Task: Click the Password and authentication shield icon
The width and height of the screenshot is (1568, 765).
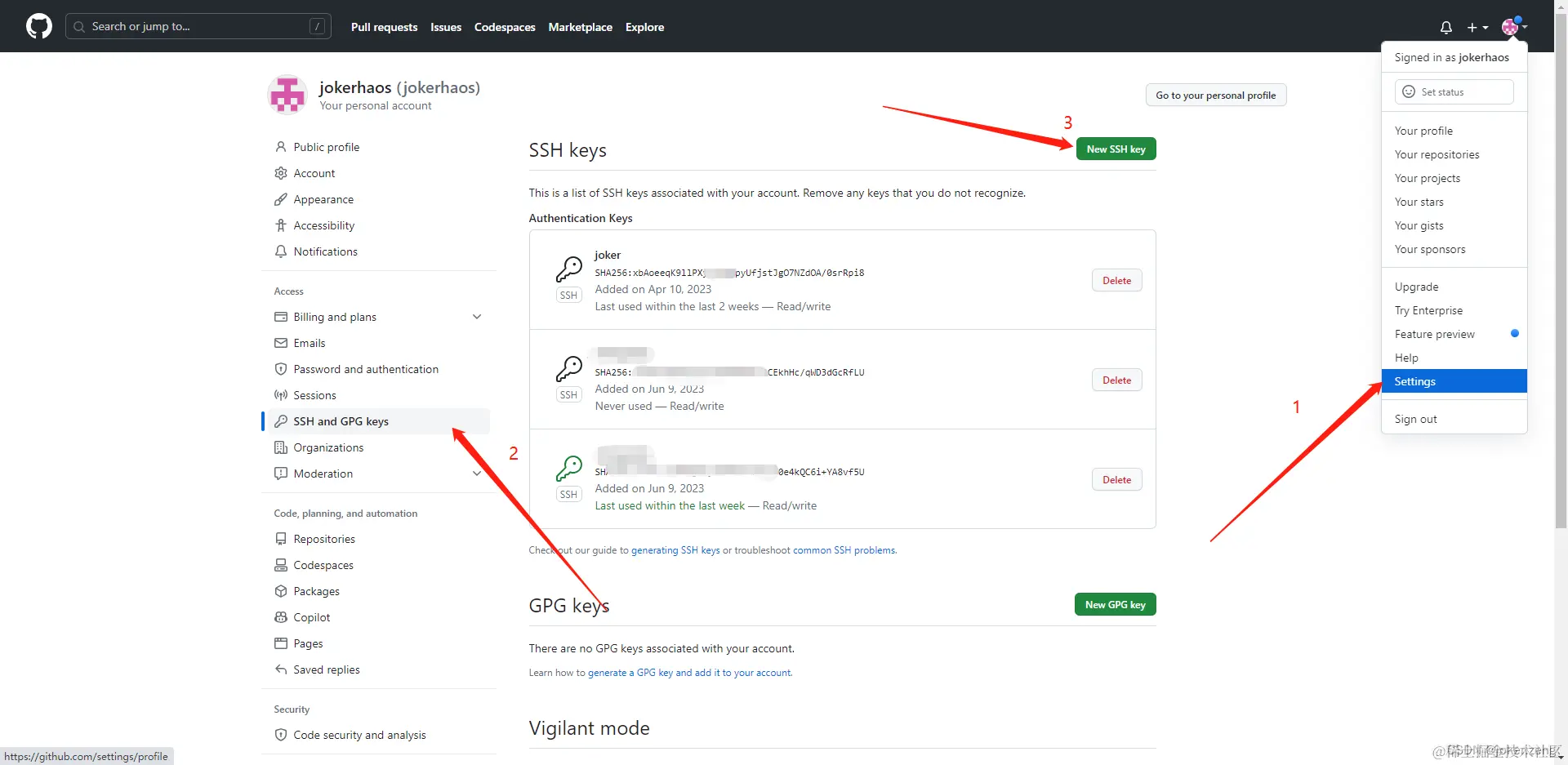Action: (281, 369)
